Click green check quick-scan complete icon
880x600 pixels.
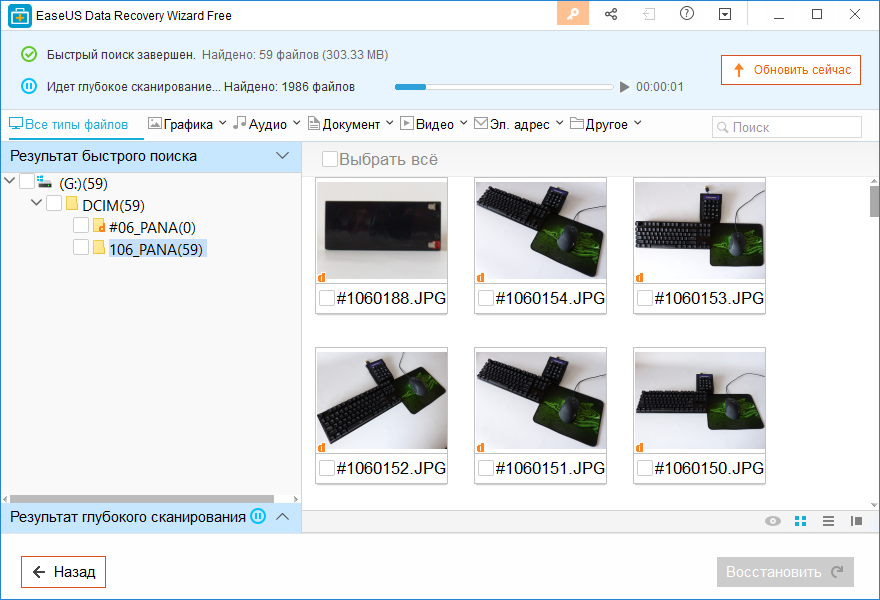click(x=29, y=54)
